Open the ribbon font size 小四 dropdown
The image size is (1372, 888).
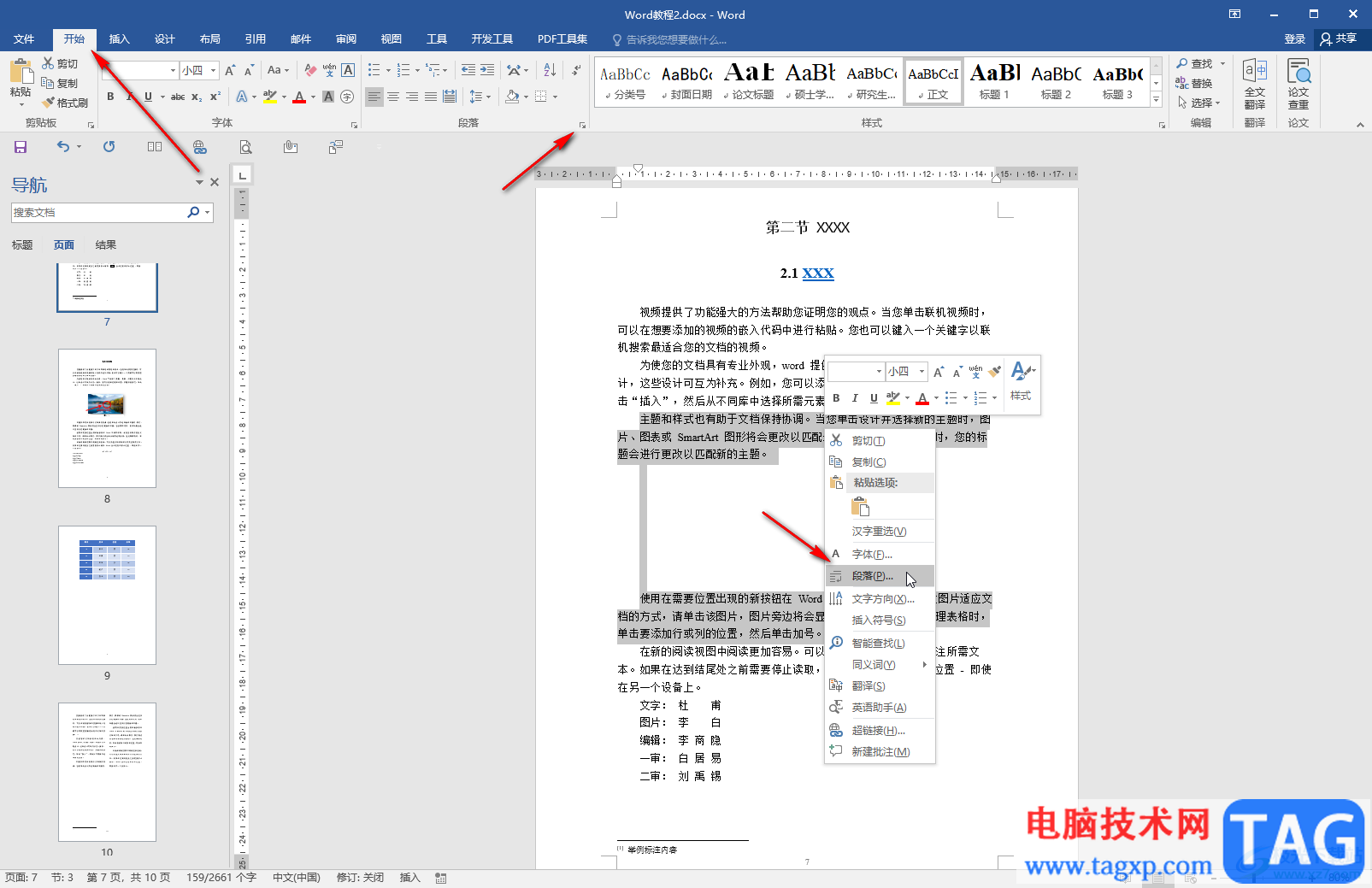(x=213, y=70)
